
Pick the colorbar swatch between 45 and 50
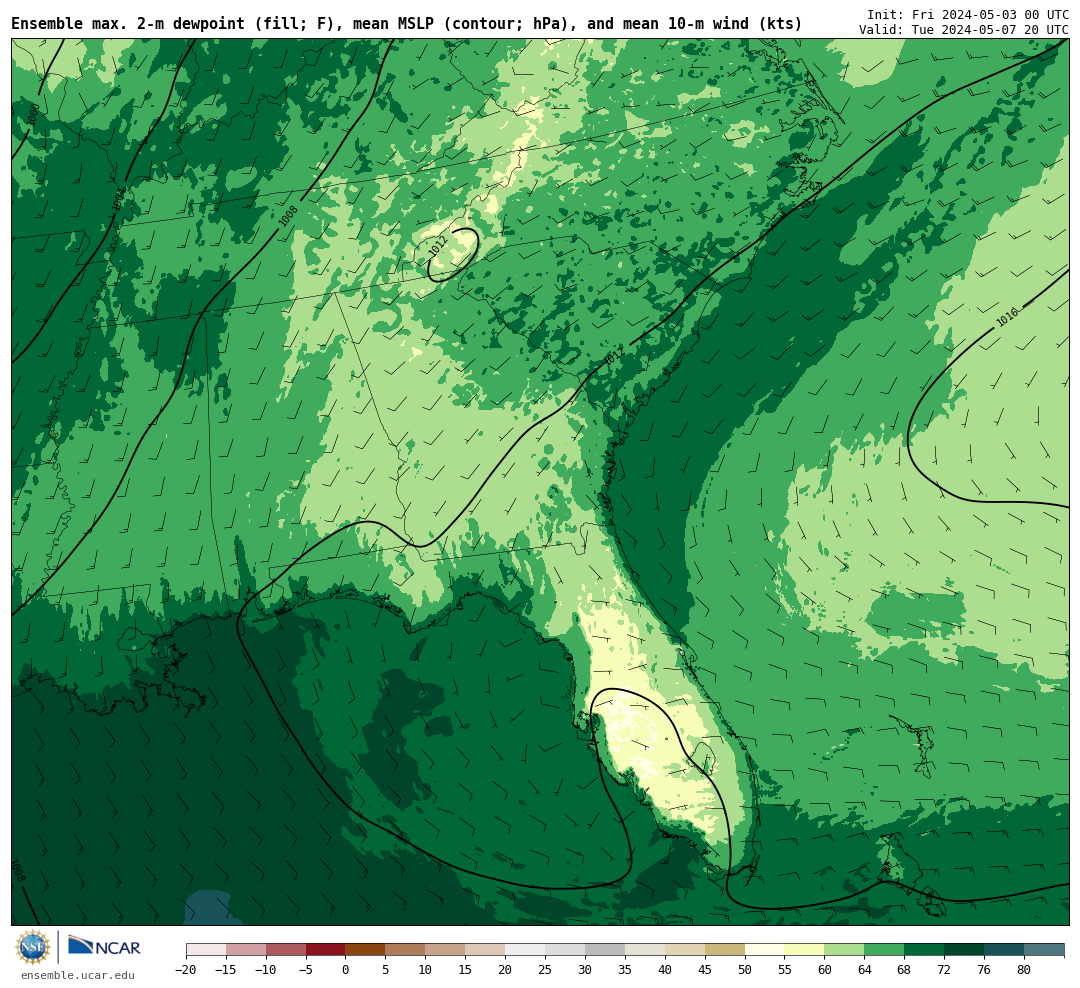click(x=725, y=950)
